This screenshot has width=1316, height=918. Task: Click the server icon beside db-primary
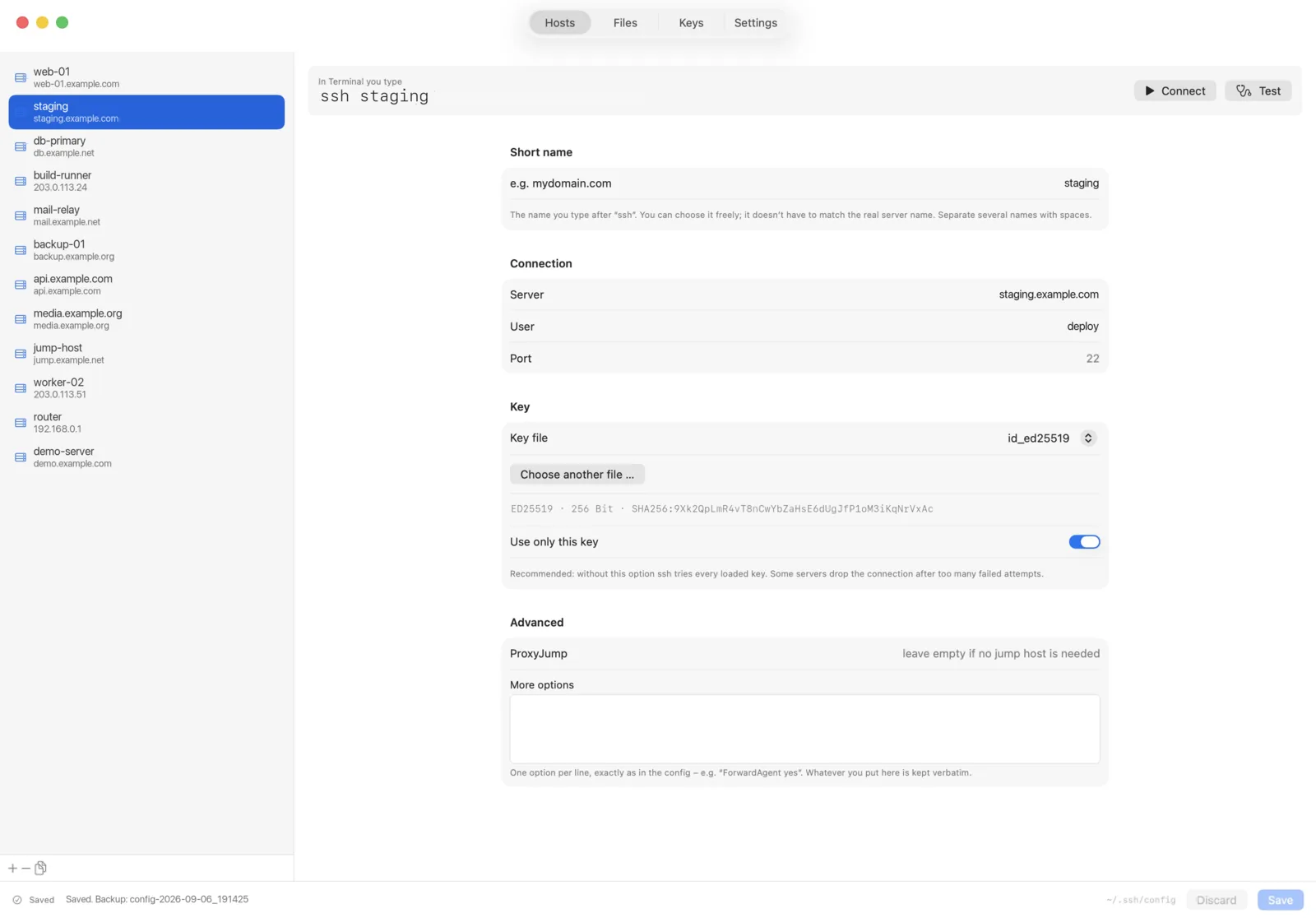pyautogui.click(x=21, y=146)
